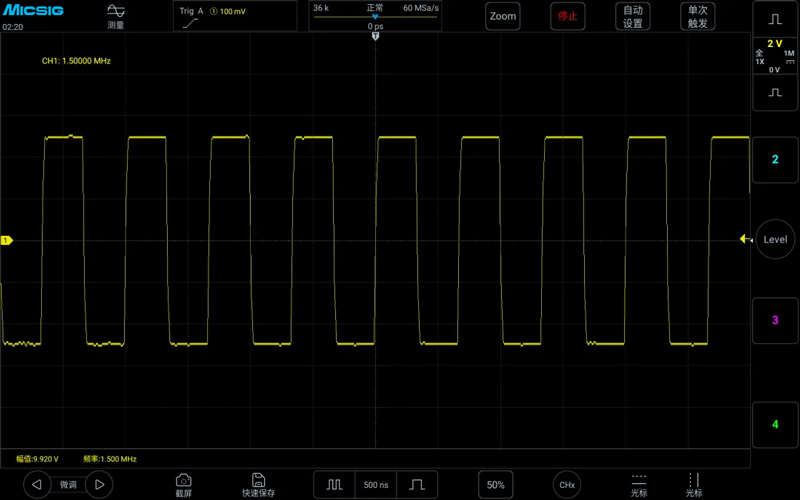Tap the multi-pulse timebase increase icon
800x500 pixels.
click(334, 485)
